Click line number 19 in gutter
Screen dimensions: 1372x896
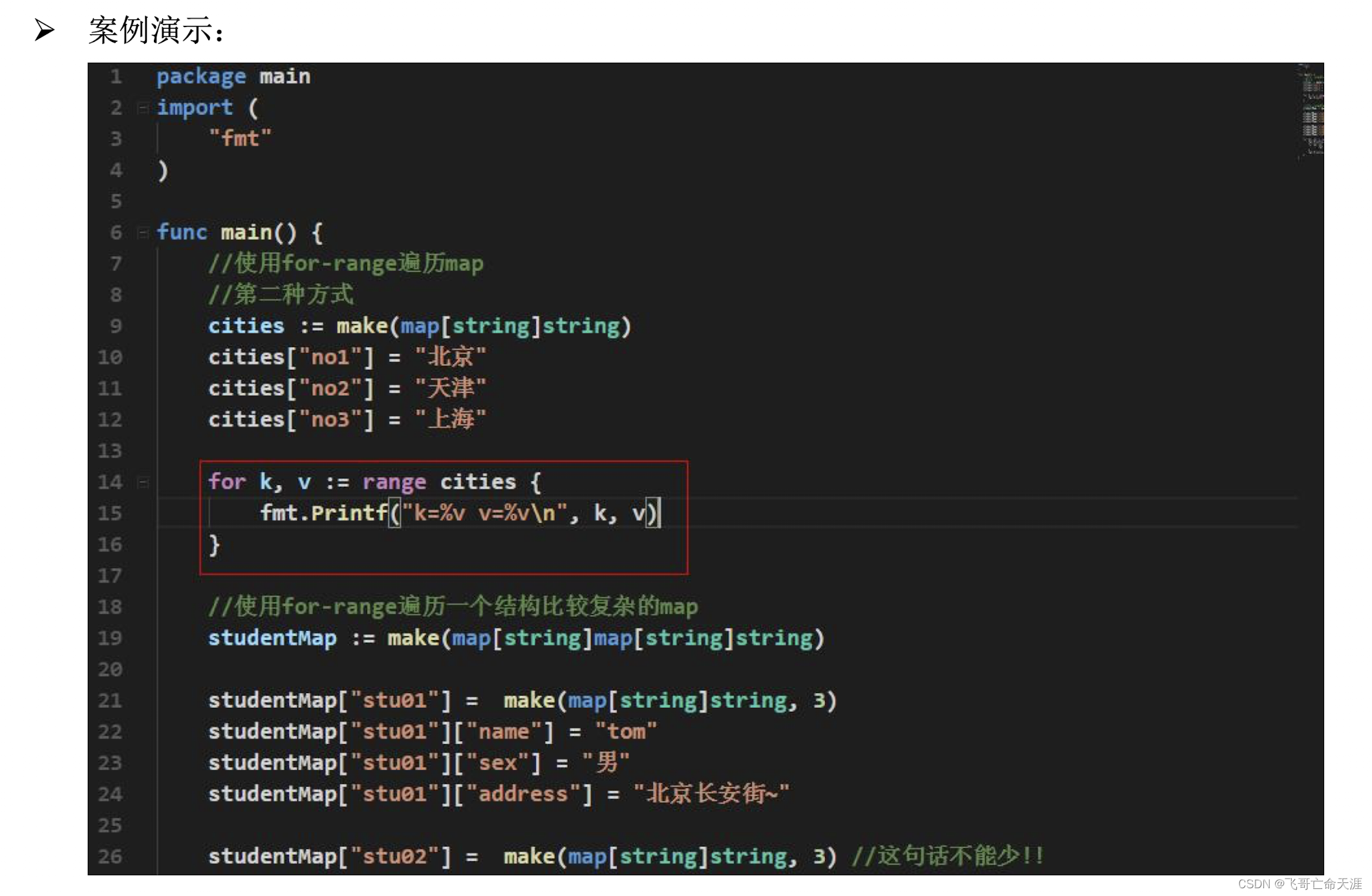[110, 638]
